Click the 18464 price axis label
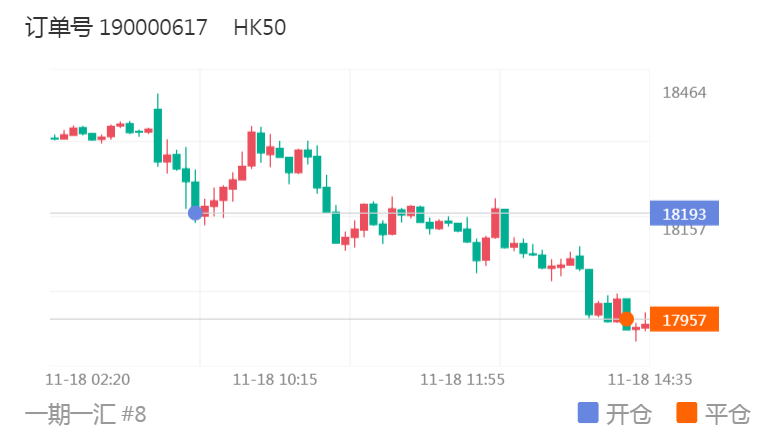Viewport: 775px width, 437px height. point(685,93)
